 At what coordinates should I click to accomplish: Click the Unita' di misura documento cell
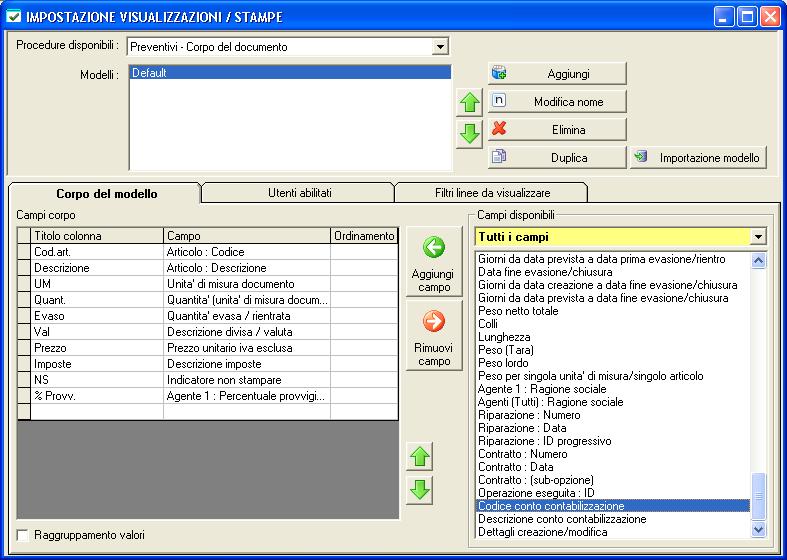(247, 284)
